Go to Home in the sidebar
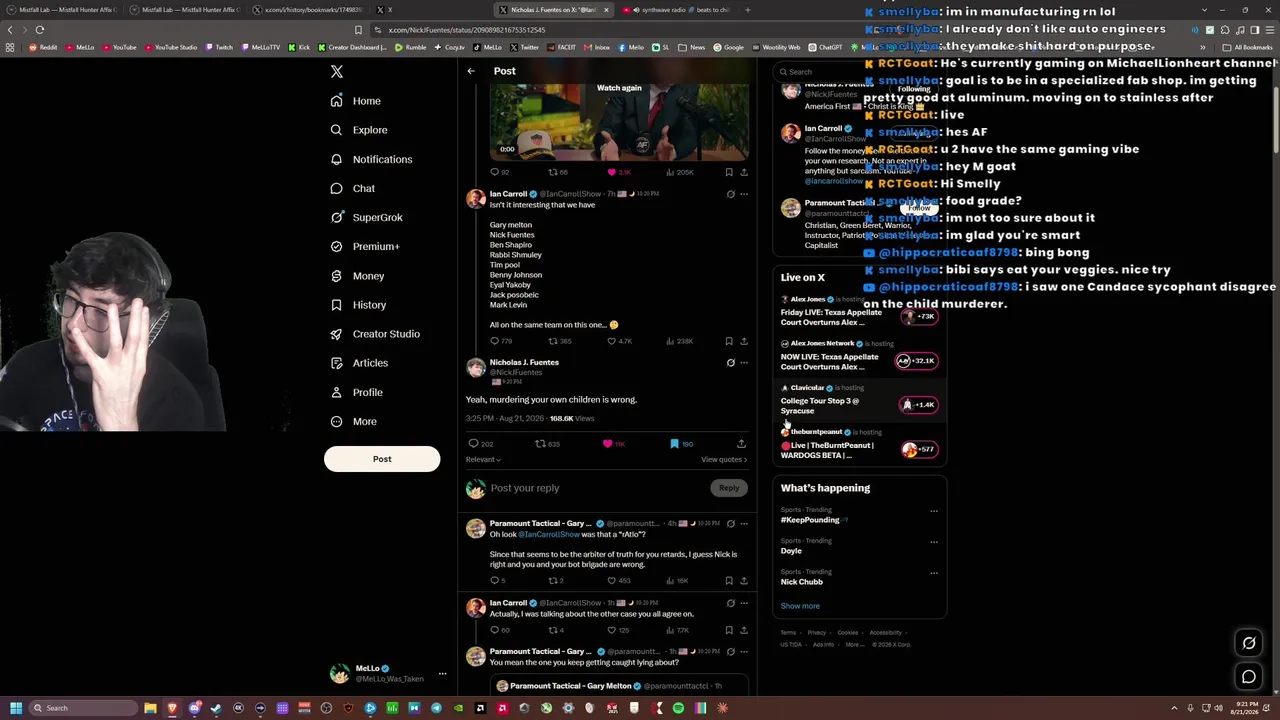This screenshot has width=1280, height=720. pos(355,101)
